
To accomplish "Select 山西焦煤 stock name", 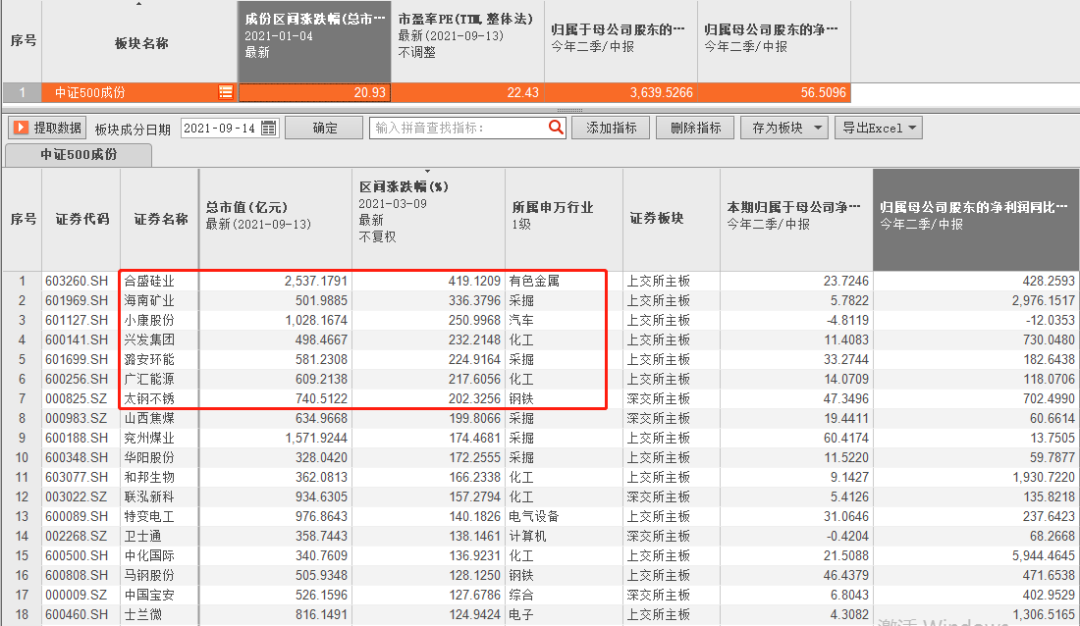I will tap(149, 418).
